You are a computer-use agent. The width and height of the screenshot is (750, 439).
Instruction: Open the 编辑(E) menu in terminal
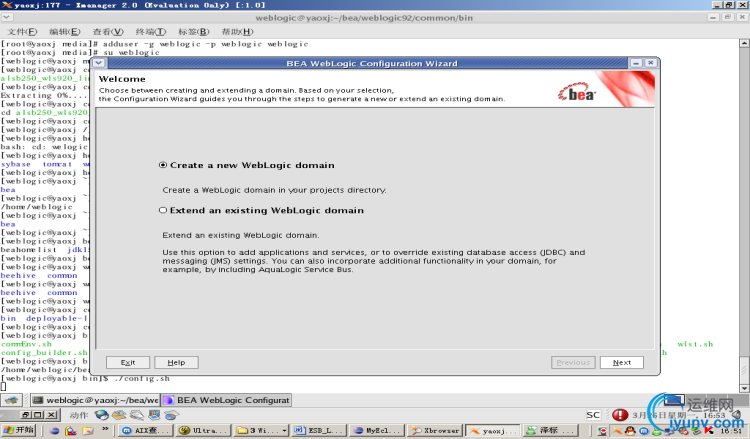(65, 32)
